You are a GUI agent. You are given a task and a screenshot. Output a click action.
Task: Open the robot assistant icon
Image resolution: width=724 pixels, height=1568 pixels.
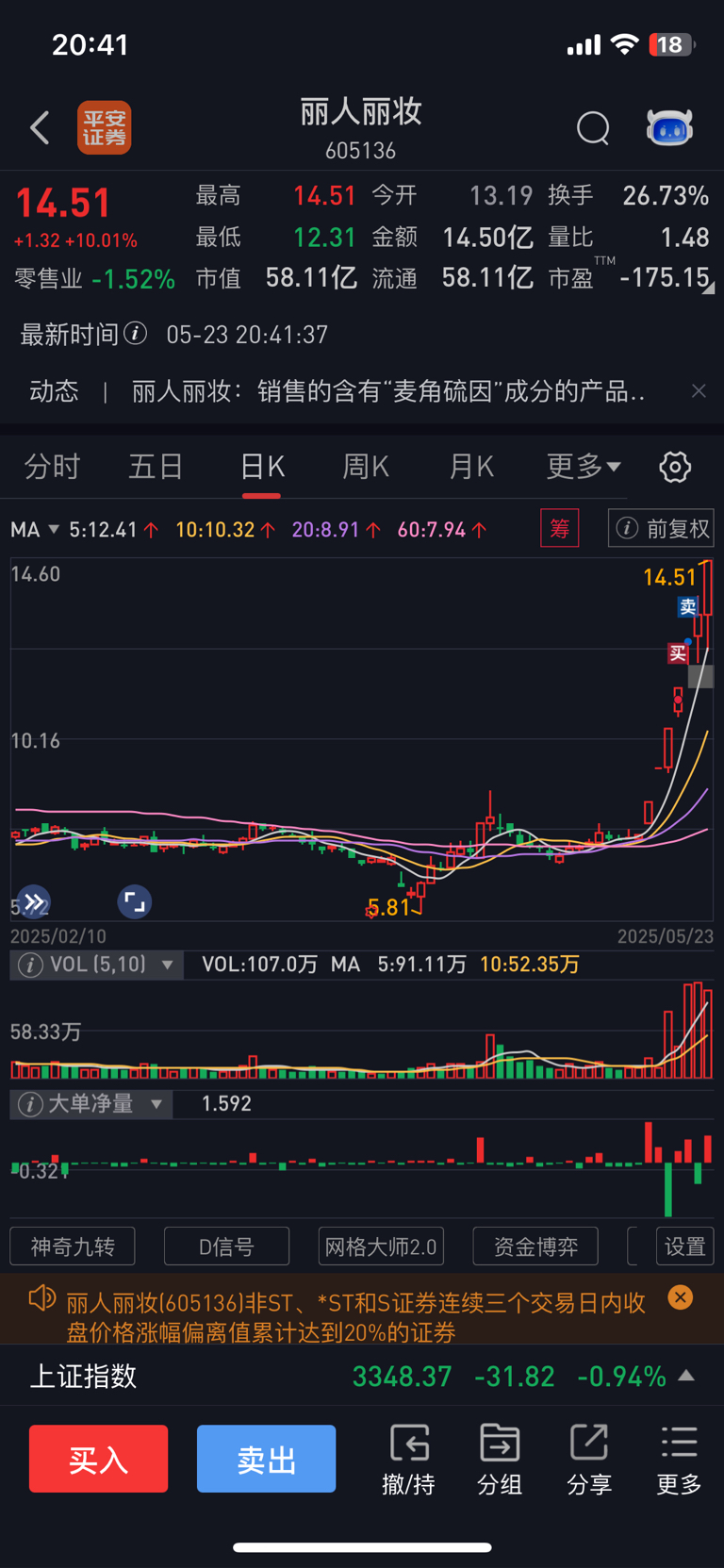tap(669, 127)
